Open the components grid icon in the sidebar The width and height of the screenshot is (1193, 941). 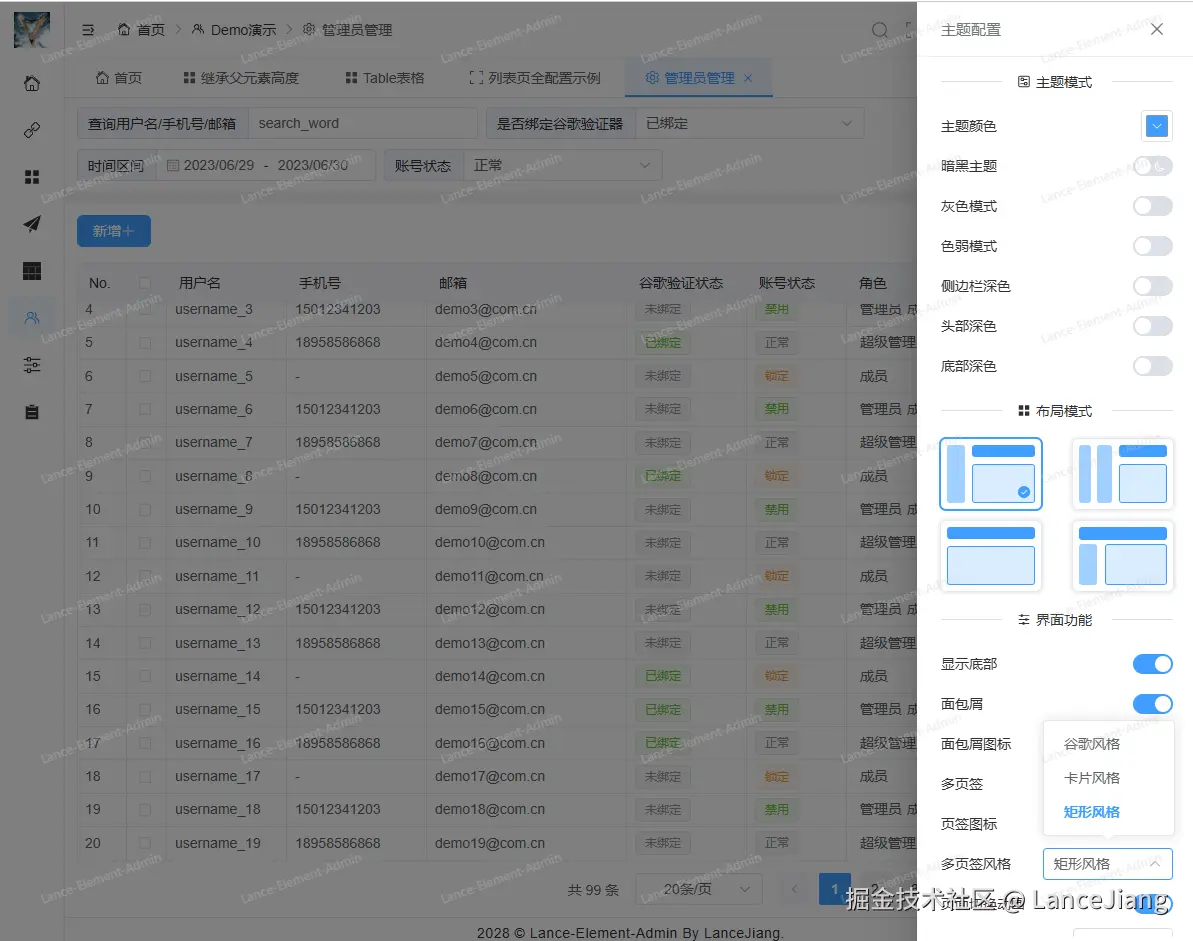pos(32,176)
